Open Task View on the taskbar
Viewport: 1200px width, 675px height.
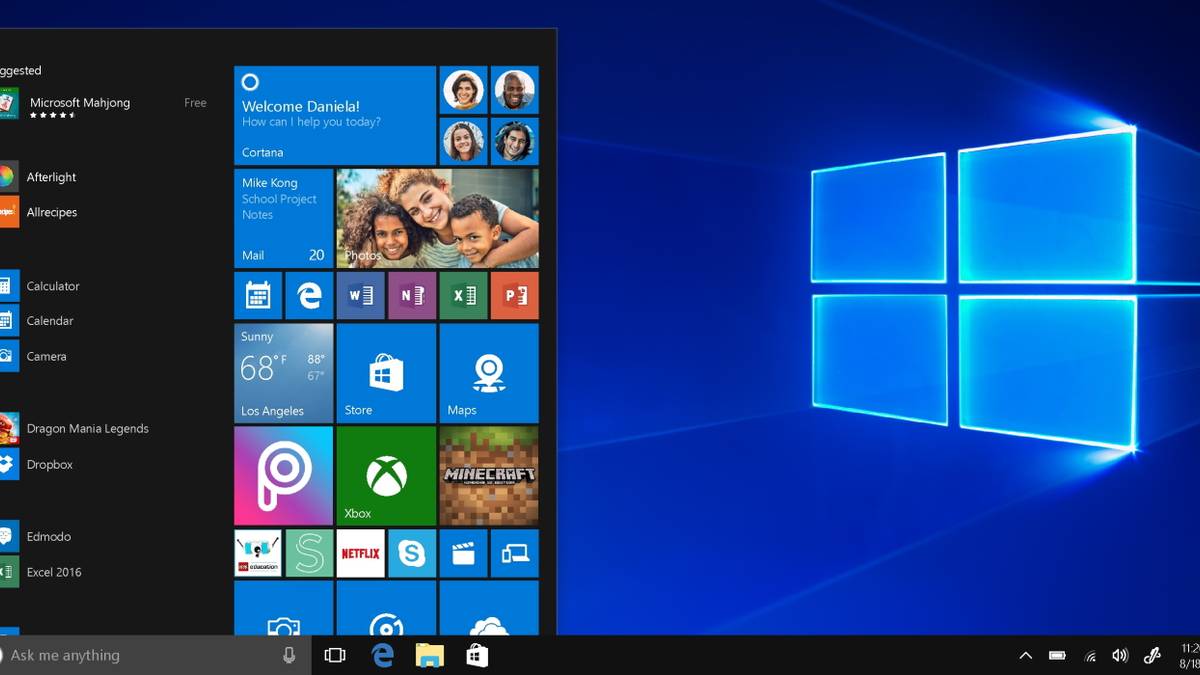[x=335, y=655]
